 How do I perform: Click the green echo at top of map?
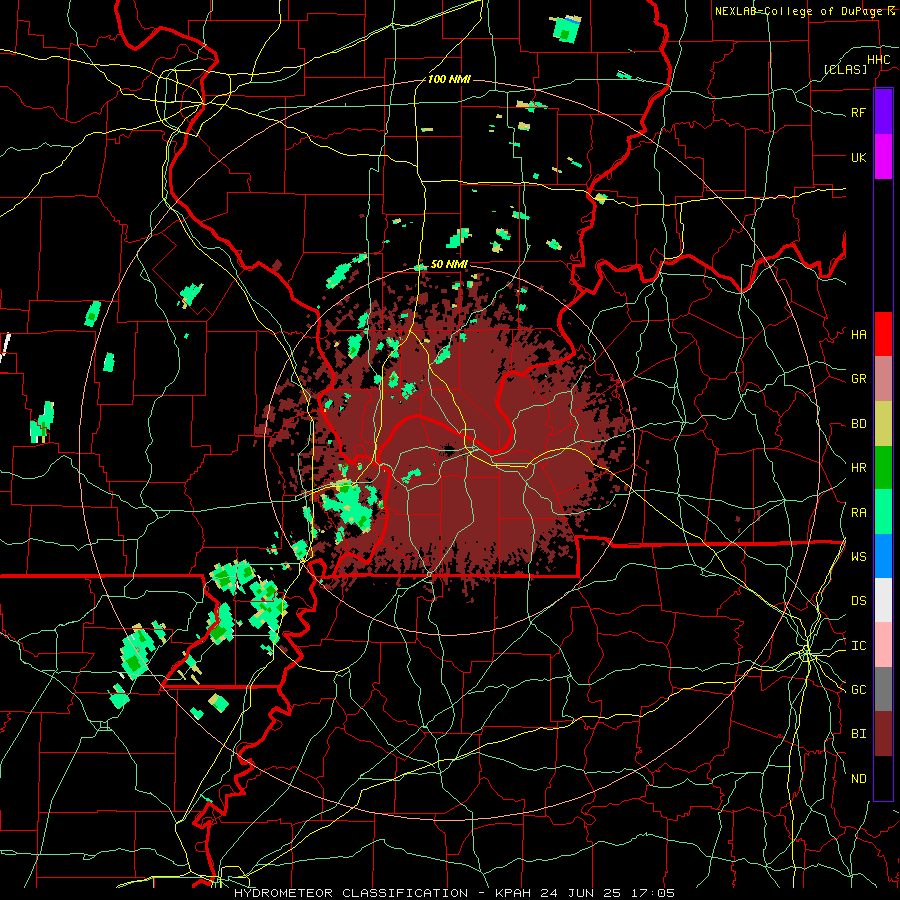(566, 29)
